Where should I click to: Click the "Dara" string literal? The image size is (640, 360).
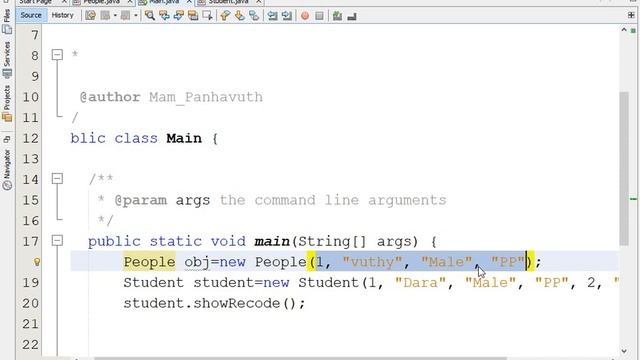420,283
